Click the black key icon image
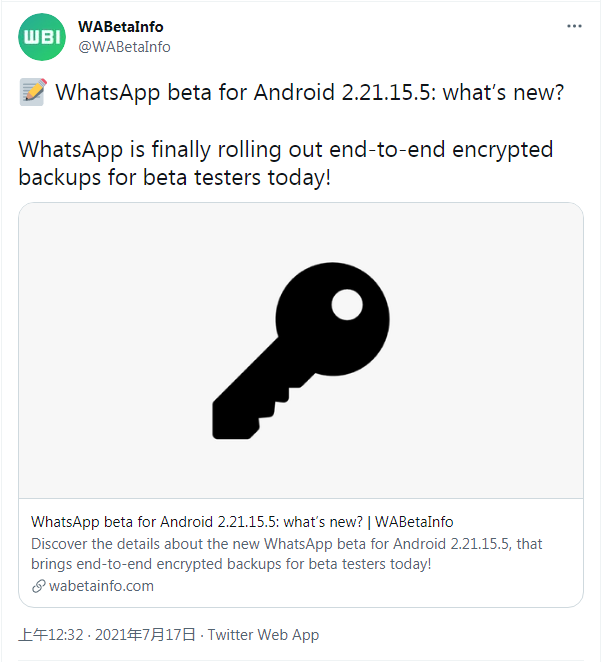The width and height of the screenshot is (602, 662). tap(300, 350)
